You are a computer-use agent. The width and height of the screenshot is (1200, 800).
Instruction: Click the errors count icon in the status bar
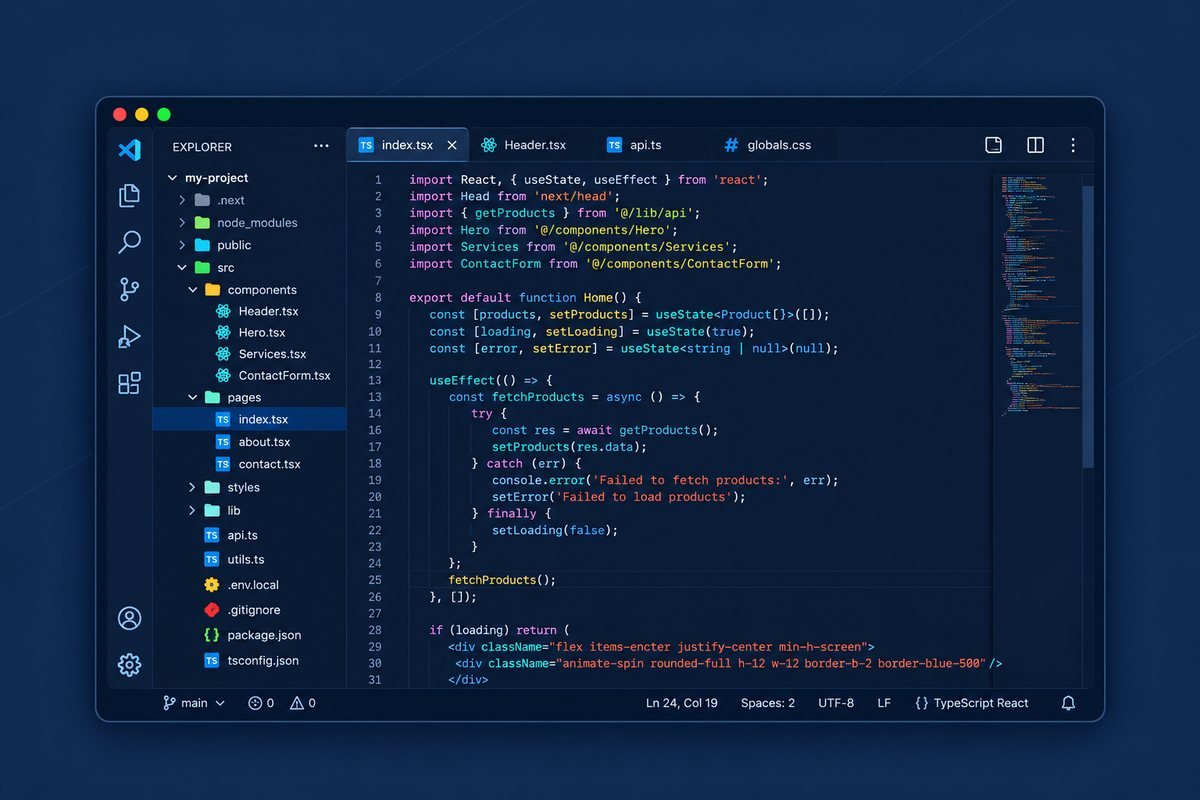pos(255,703)
